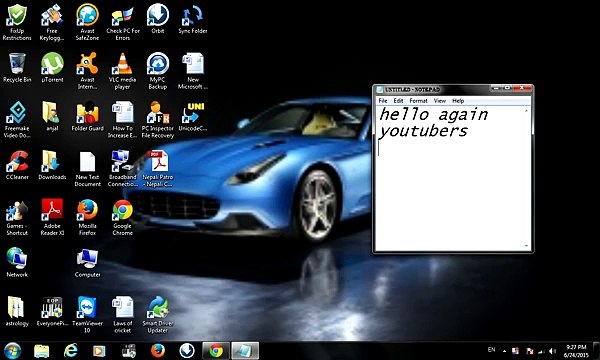Launch Internet Explorer from the taskbar
Image resolution: width=600 pixels, height=360 pixels.
71,351
